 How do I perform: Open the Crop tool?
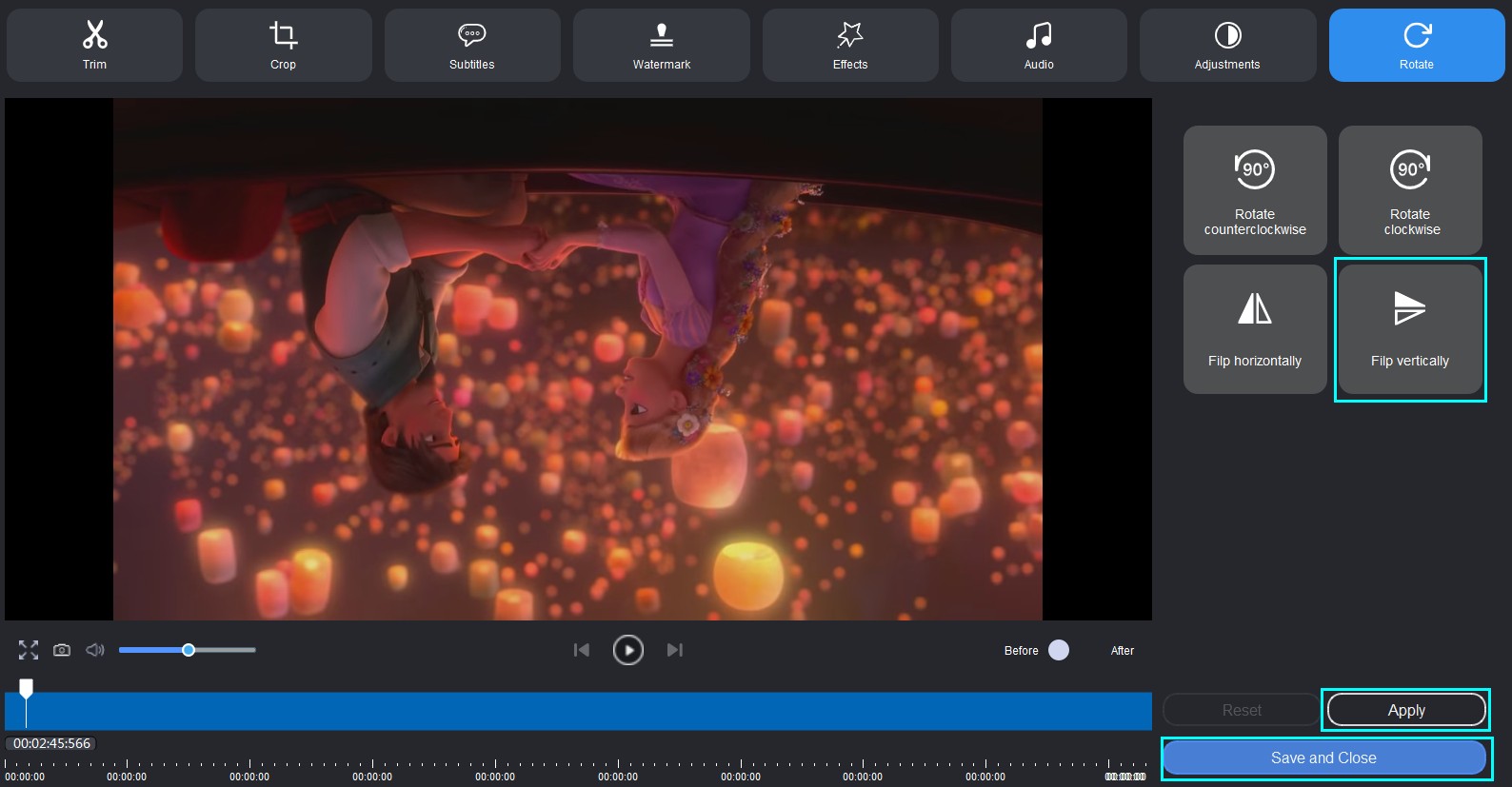click(x=283, y=45)
